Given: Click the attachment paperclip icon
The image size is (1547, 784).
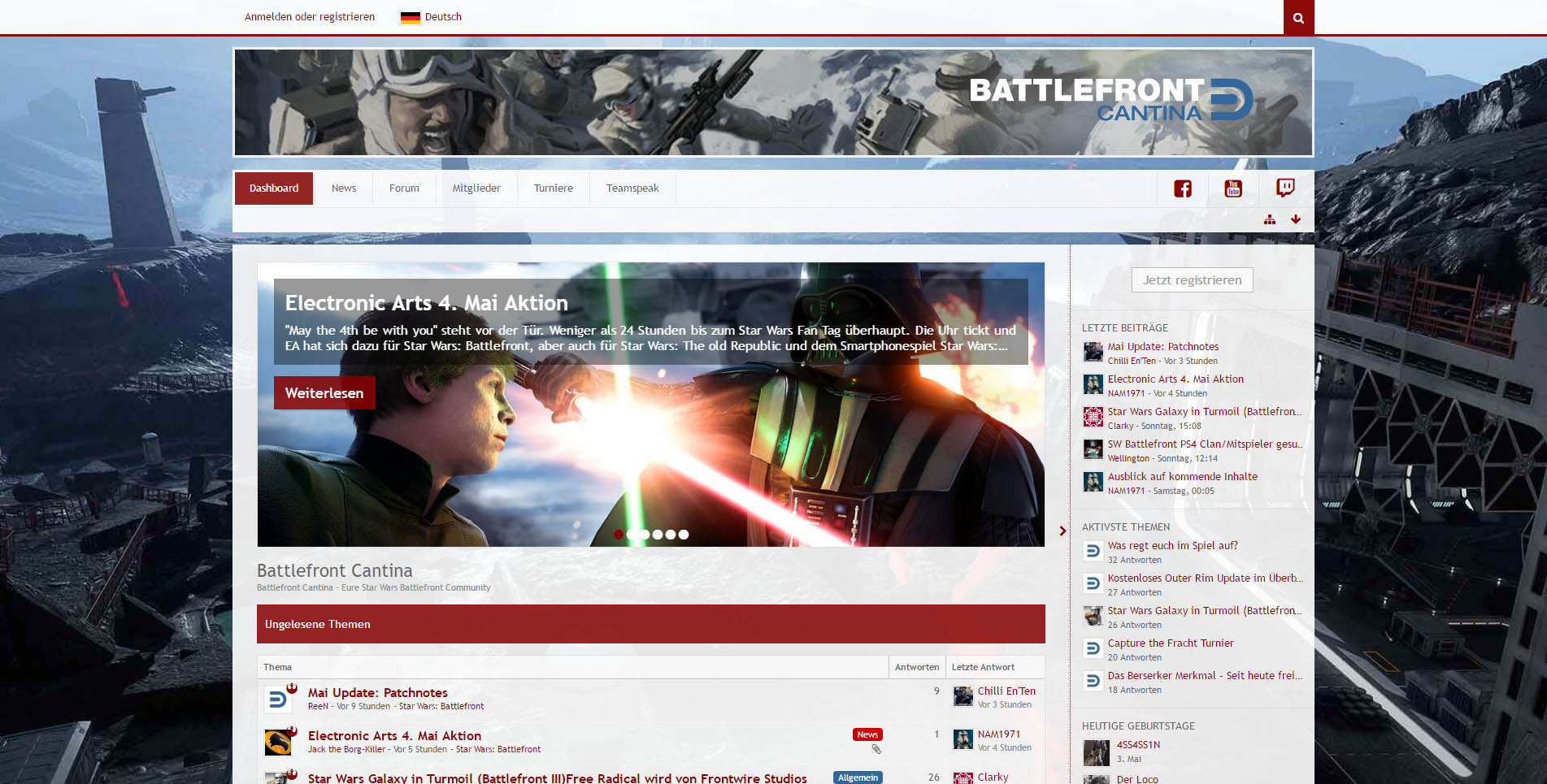Looking at the screenshot, I should (x=876, y=749).
